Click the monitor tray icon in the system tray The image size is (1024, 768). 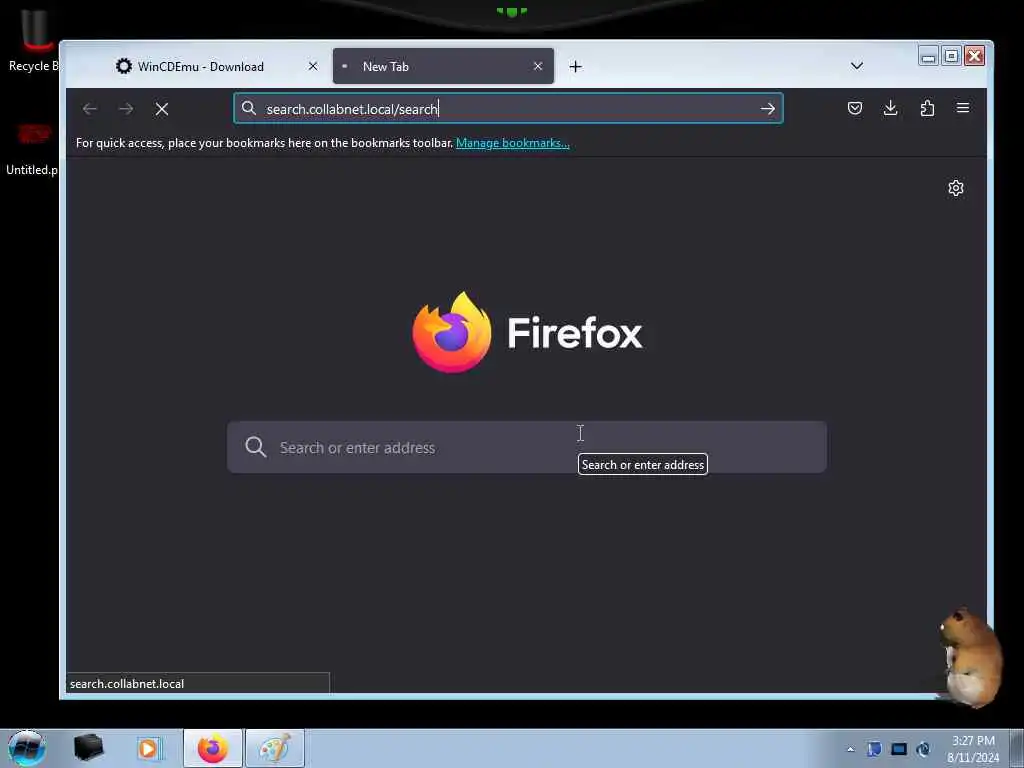899,749
